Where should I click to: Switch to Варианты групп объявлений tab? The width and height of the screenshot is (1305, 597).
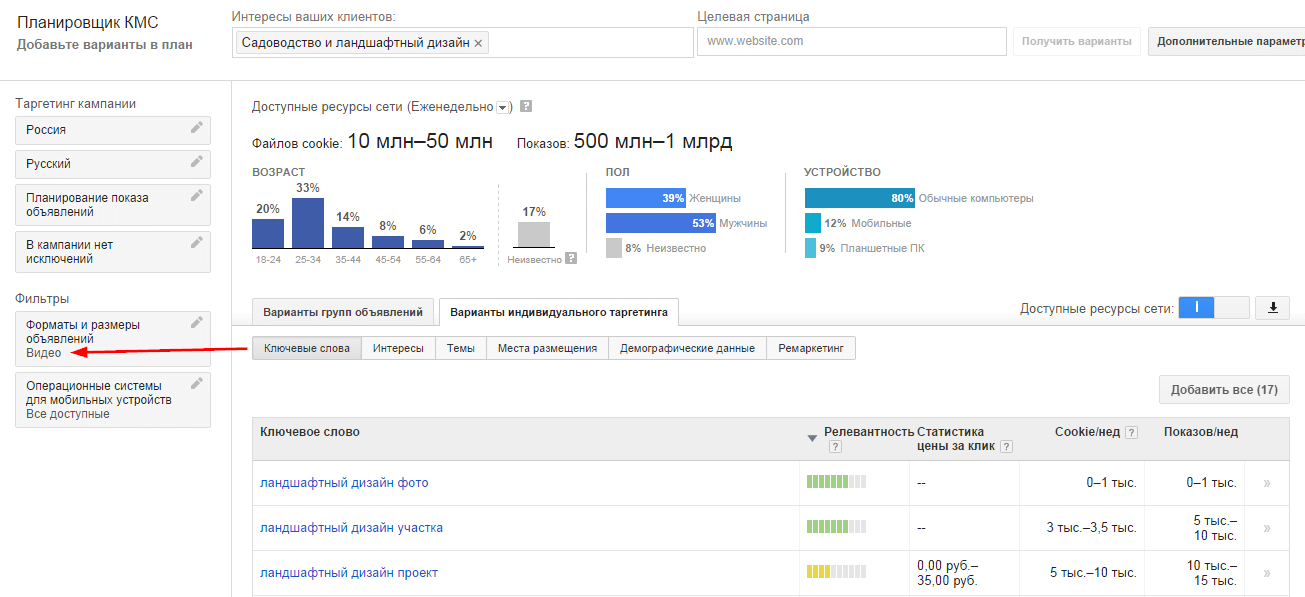pyautogui.click(x=344, y=311)
